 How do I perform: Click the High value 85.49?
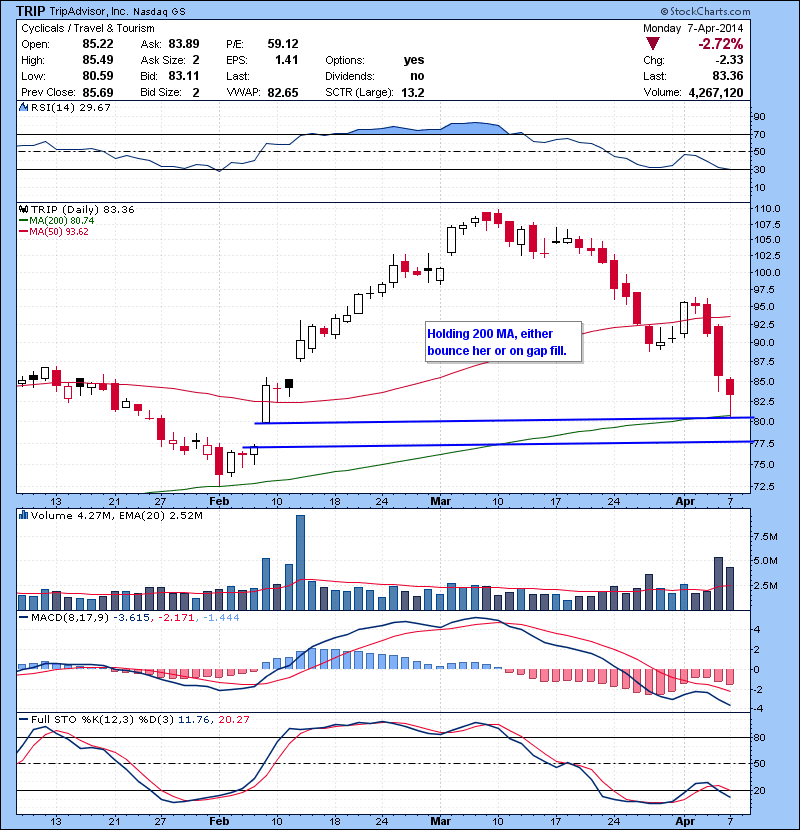(98, 60)
